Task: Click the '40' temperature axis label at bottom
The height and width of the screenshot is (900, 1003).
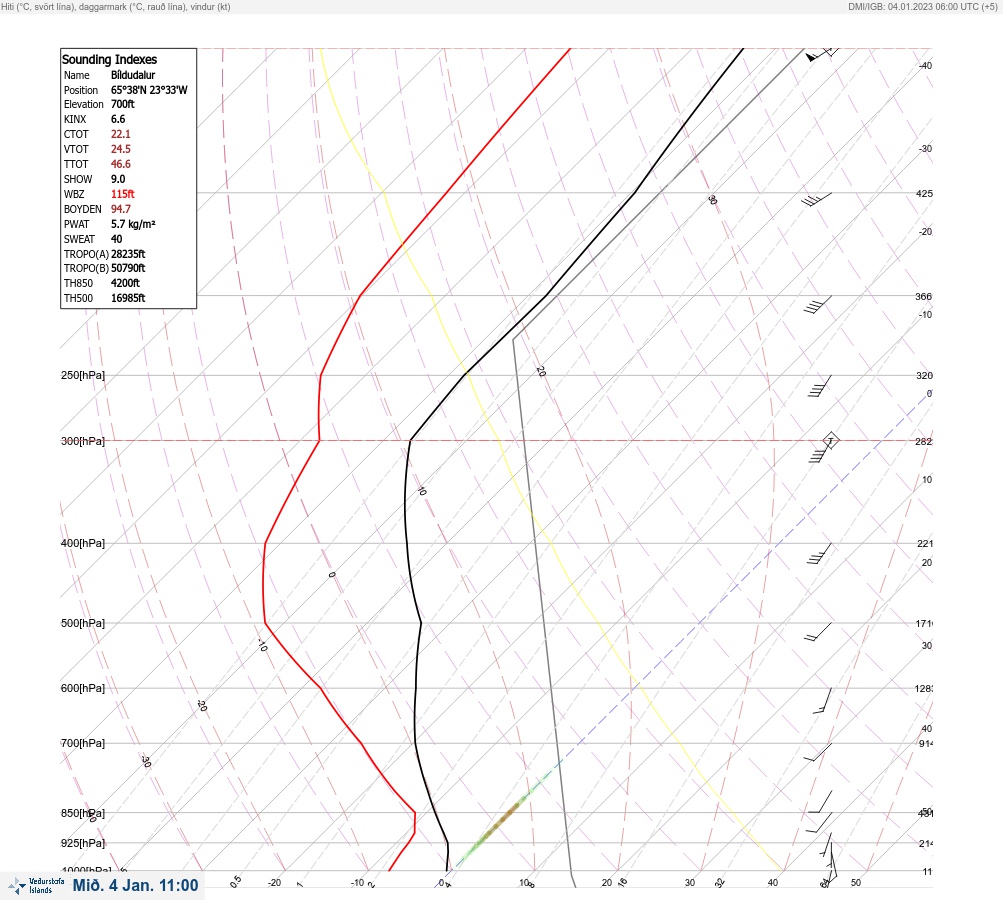Action: click(773, 883)
